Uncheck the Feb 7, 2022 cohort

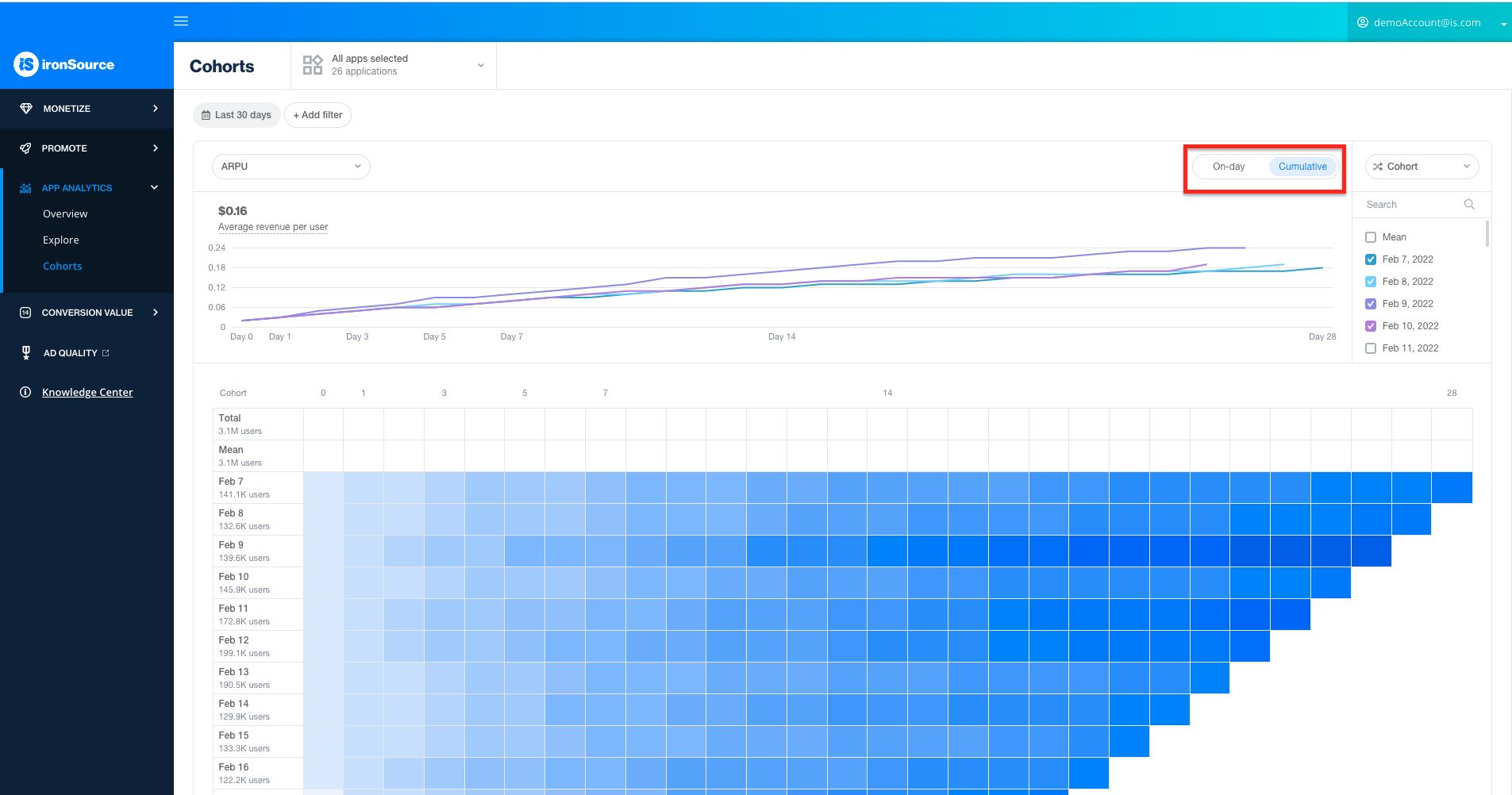click(1371, 259)
